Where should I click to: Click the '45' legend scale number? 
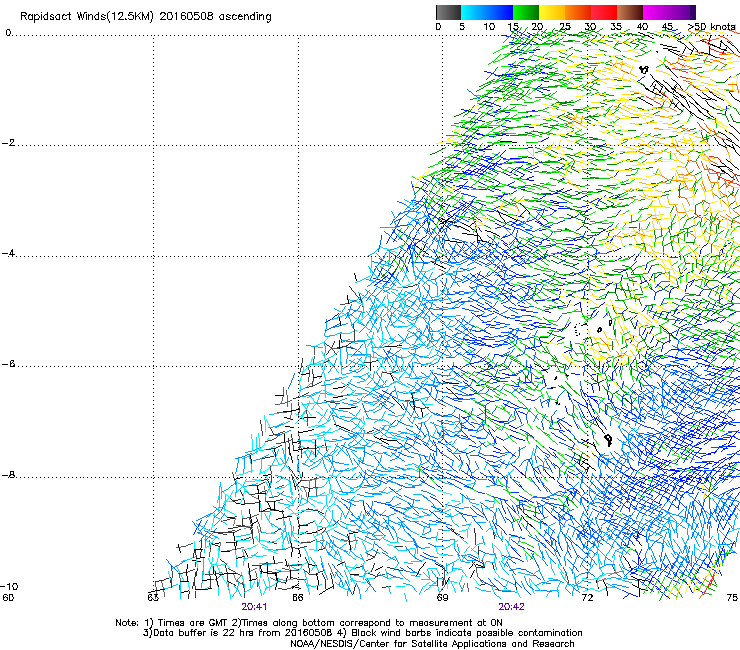click(x=667, y=26)
